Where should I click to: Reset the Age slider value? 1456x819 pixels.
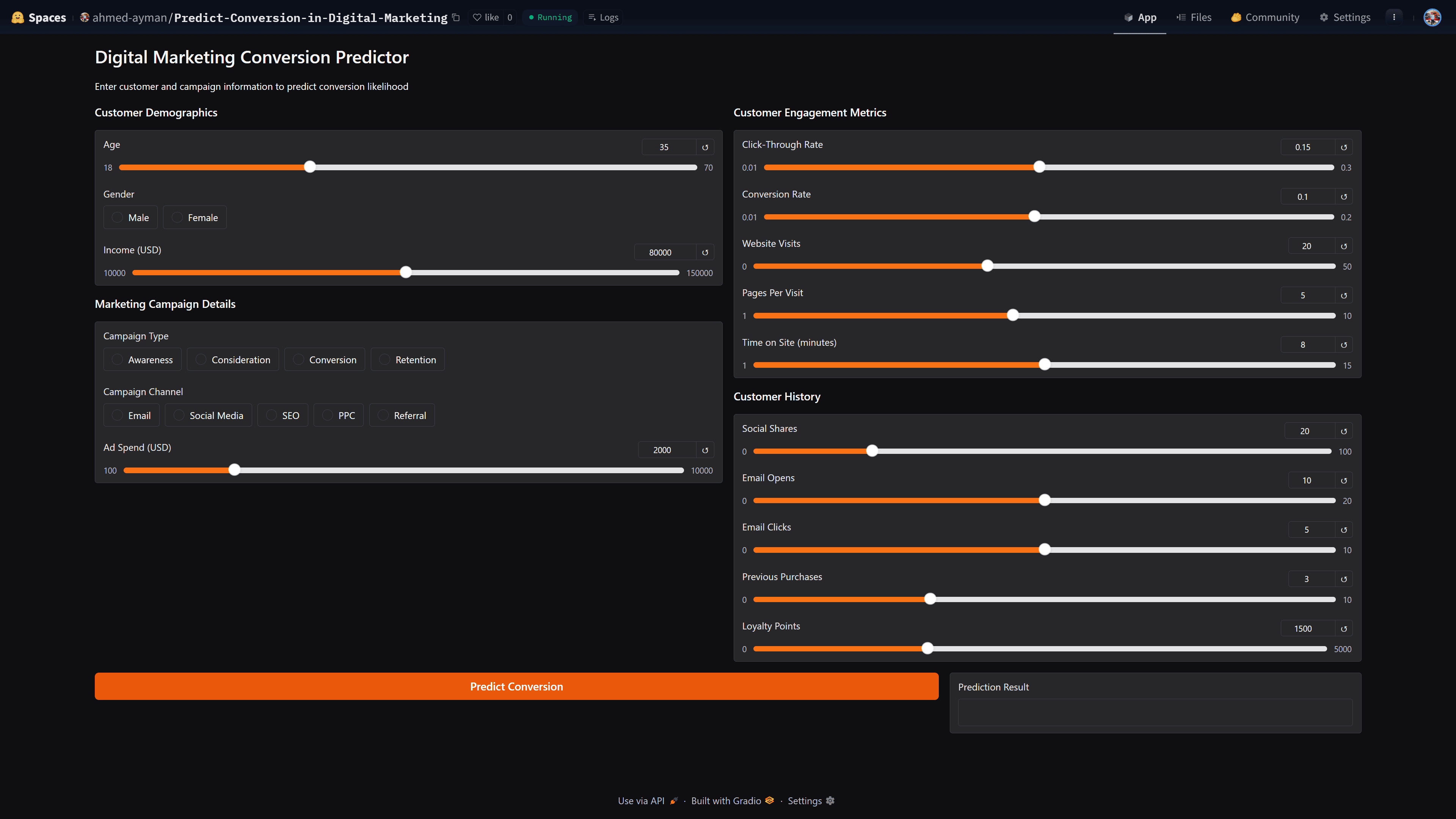click(x=705, y=147)
